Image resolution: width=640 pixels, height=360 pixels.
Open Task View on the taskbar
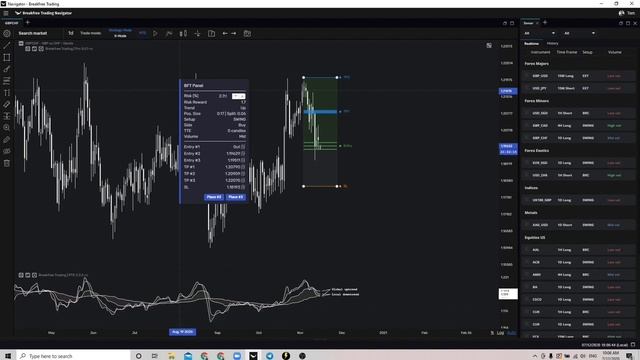tap(155, 356)
